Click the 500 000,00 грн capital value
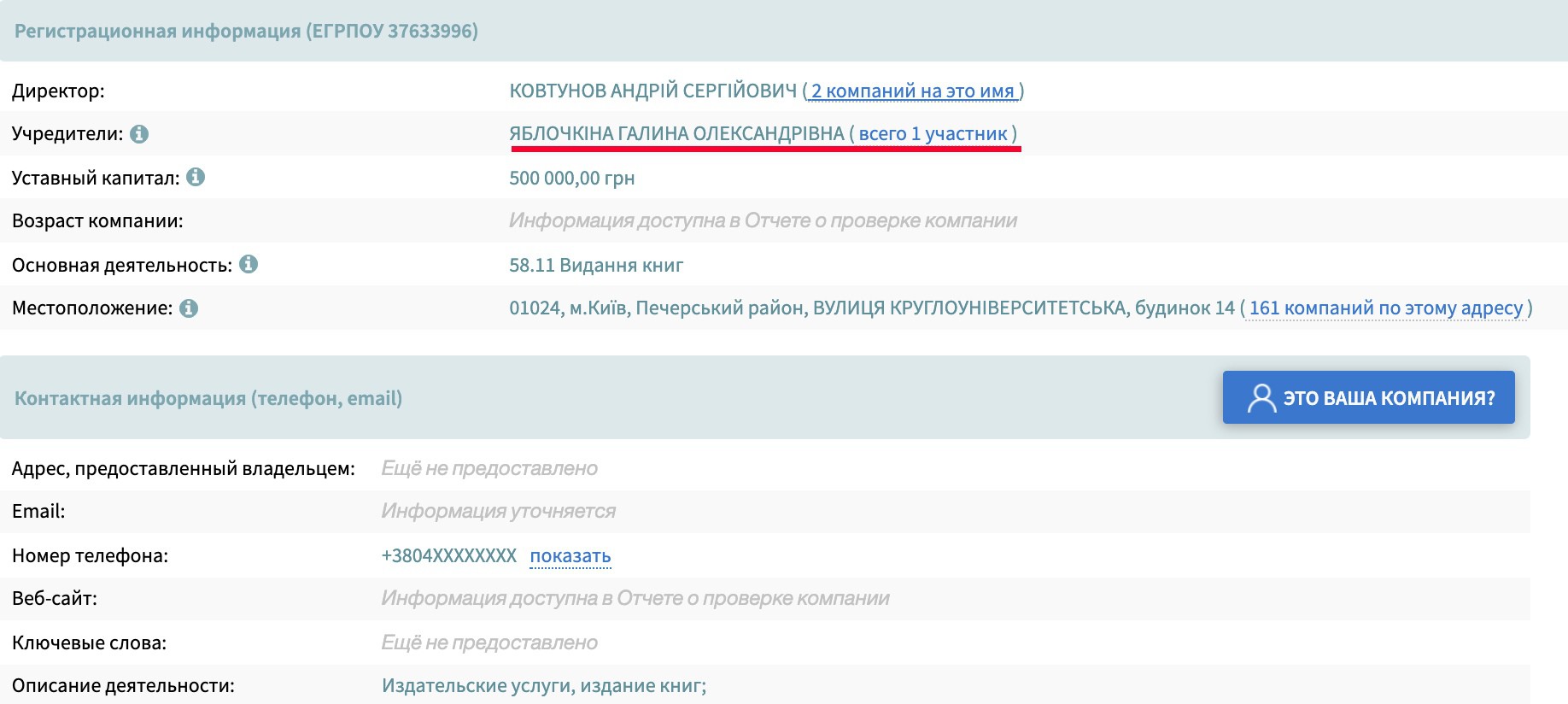 [571, 179]
